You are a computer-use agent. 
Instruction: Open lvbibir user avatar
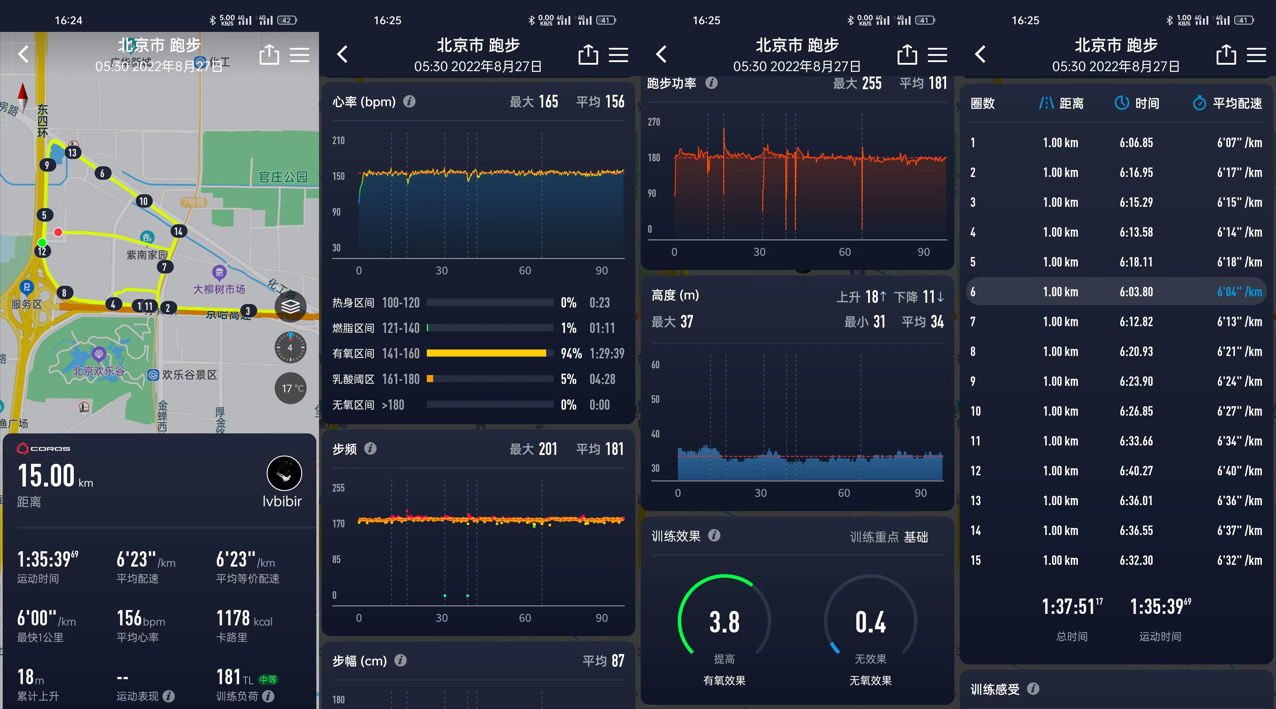click(x=284, y=473)
